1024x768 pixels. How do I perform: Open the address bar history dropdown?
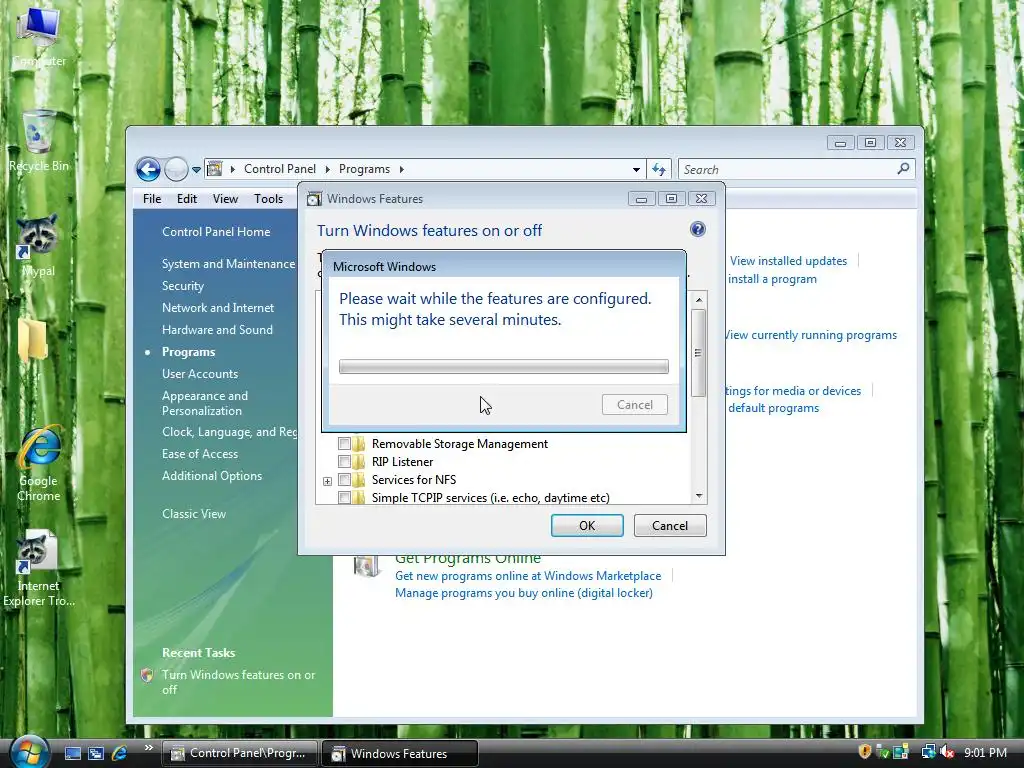click(x=636, y=170)
